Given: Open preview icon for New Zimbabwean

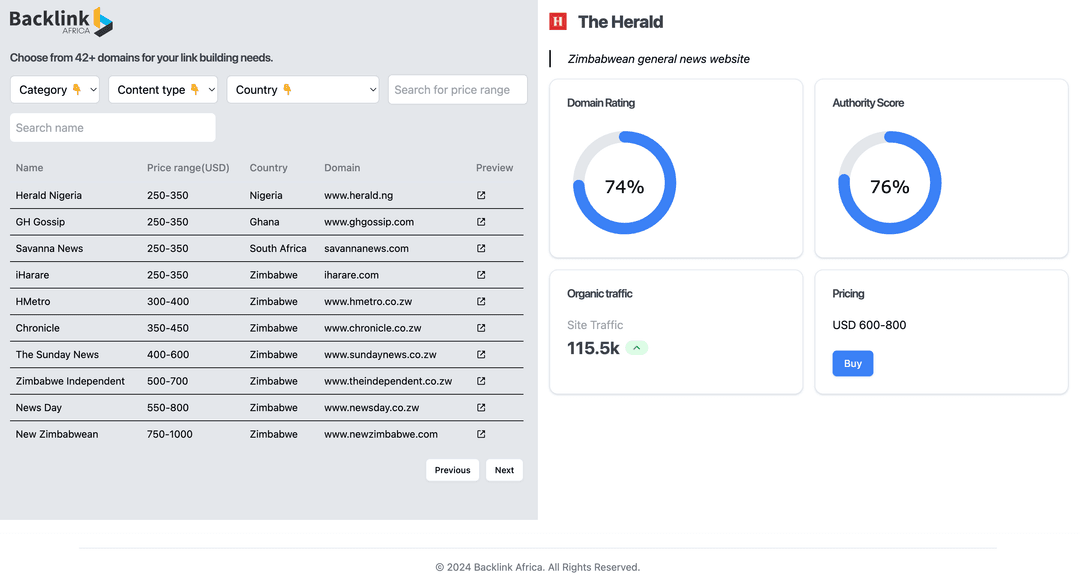Looking at the screenshot, I should (481, 434).
